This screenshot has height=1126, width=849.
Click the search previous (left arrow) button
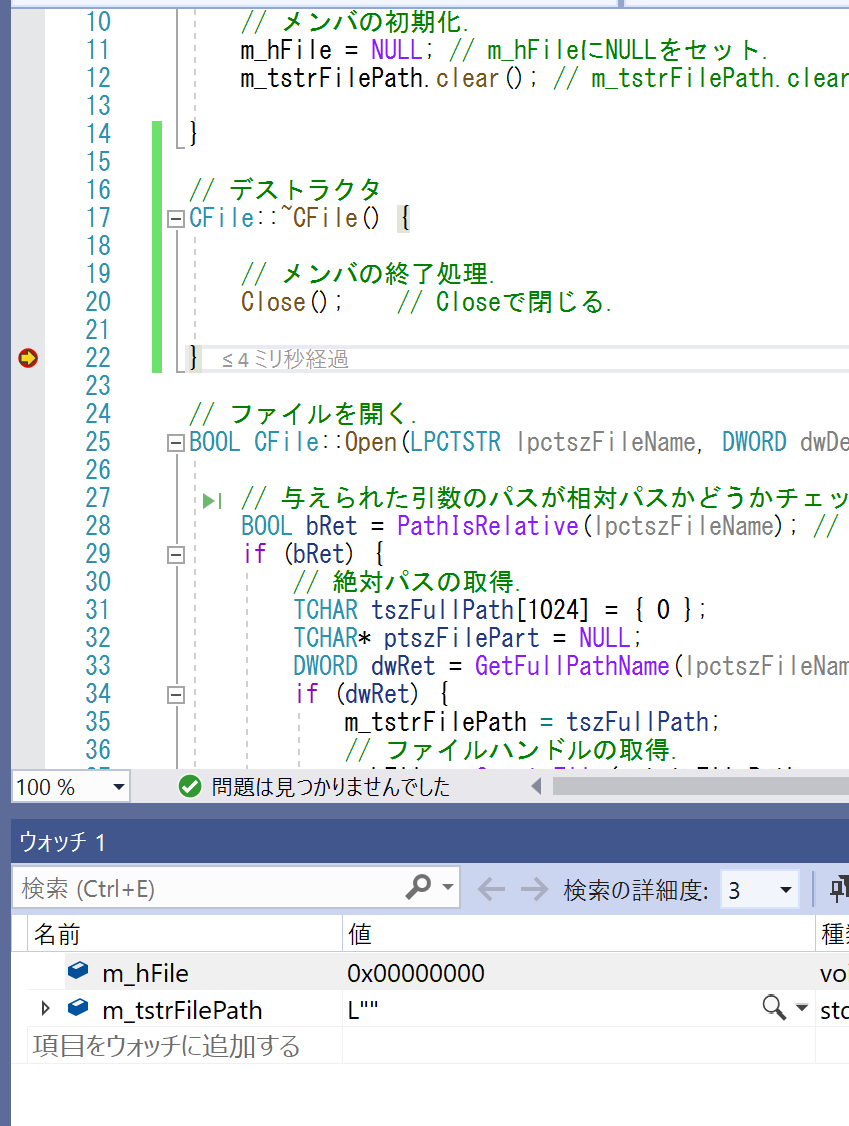click(491, 890)
